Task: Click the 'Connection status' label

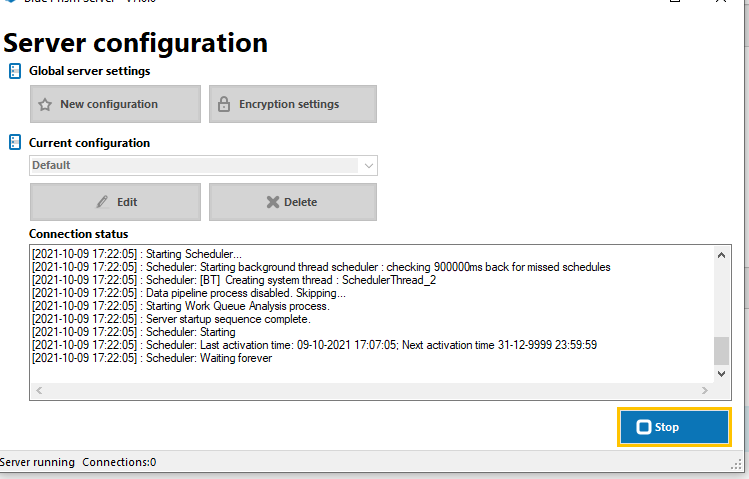Action: point(78,234)
